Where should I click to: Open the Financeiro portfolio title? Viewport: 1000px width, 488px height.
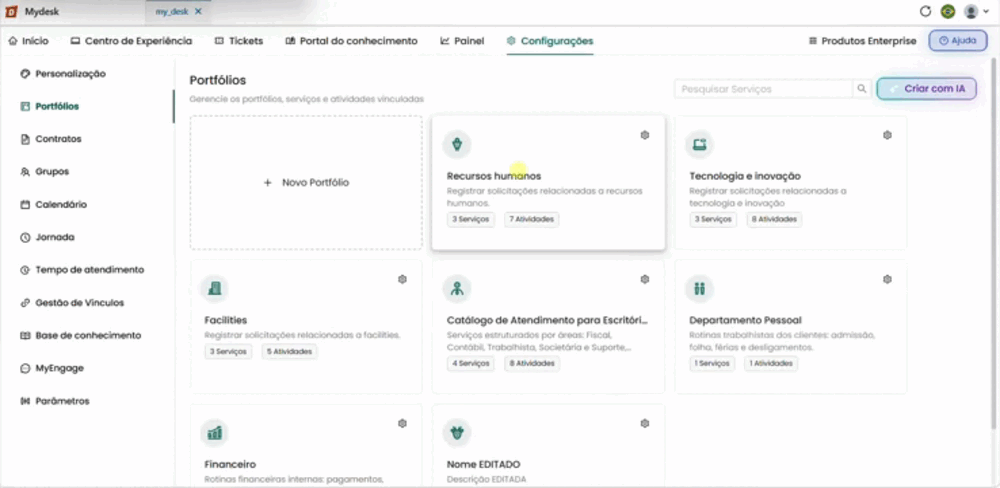coord(230,464)
